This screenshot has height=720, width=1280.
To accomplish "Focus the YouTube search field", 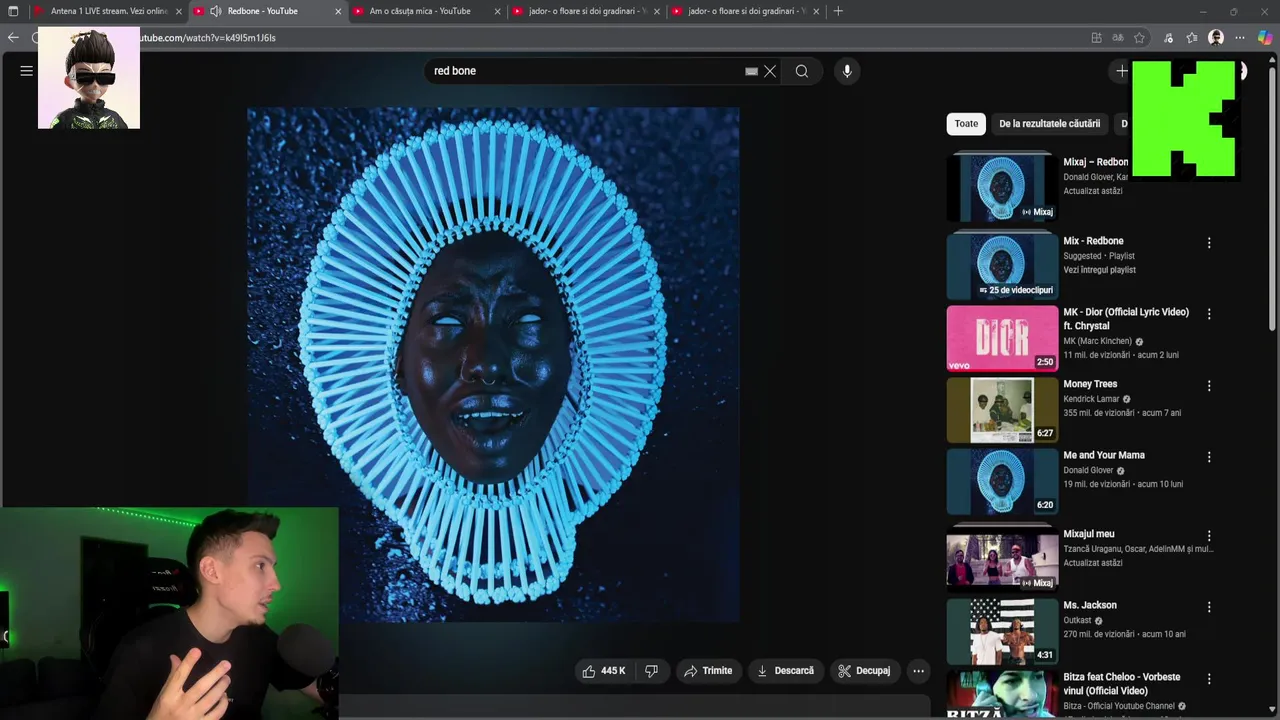I will (x=585, y=71).
